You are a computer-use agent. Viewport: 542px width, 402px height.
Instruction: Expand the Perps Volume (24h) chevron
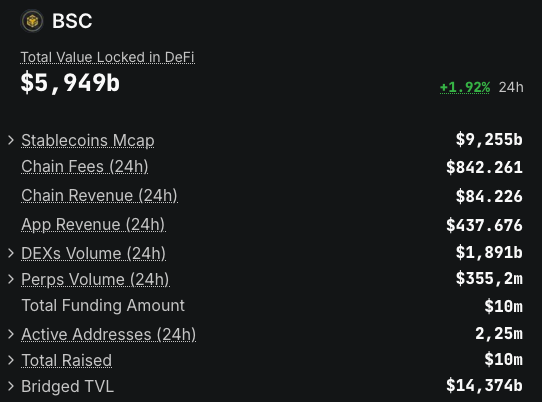11,279
